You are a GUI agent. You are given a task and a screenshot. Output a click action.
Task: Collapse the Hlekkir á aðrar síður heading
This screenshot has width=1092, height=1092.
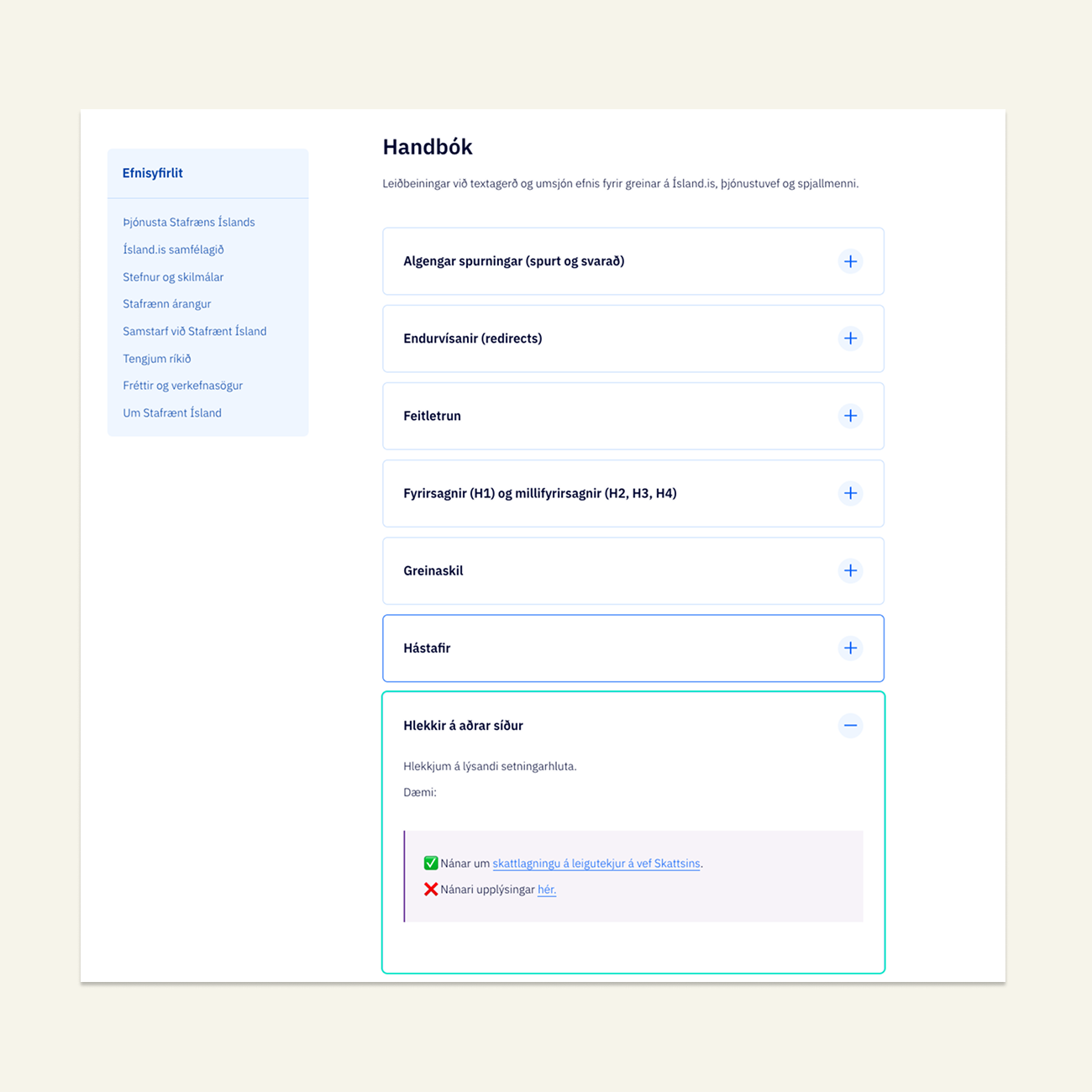[x=463, y=725]
